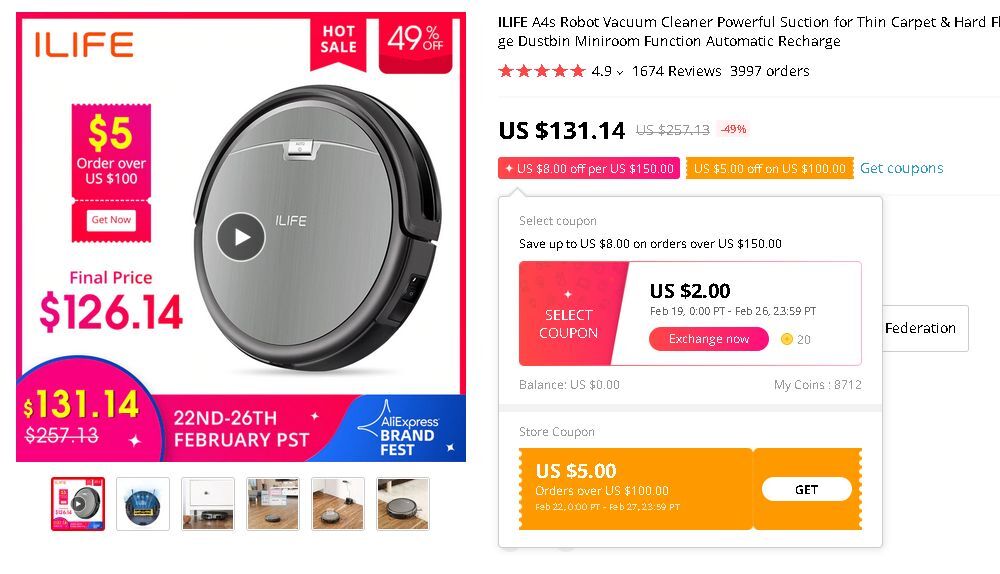The height and width of the screenshot is (574, 1000).
Task: Open the Get coupons link
Action: point(901,168)
